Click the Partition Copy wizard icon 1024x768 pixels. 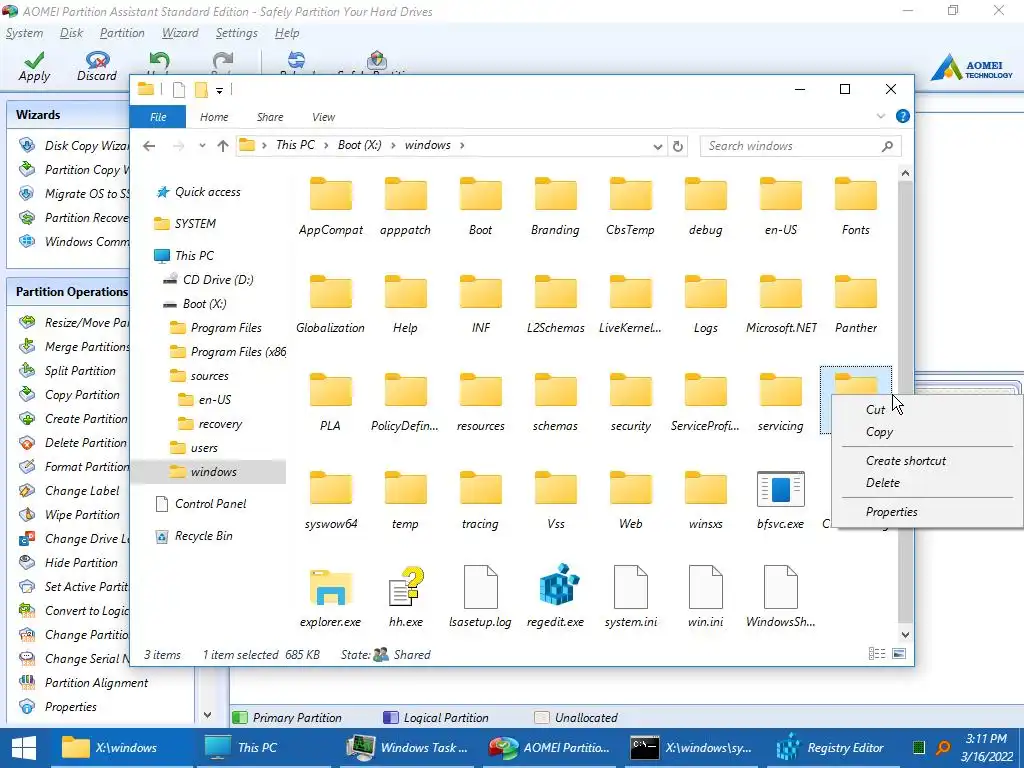tap(27, 169)
